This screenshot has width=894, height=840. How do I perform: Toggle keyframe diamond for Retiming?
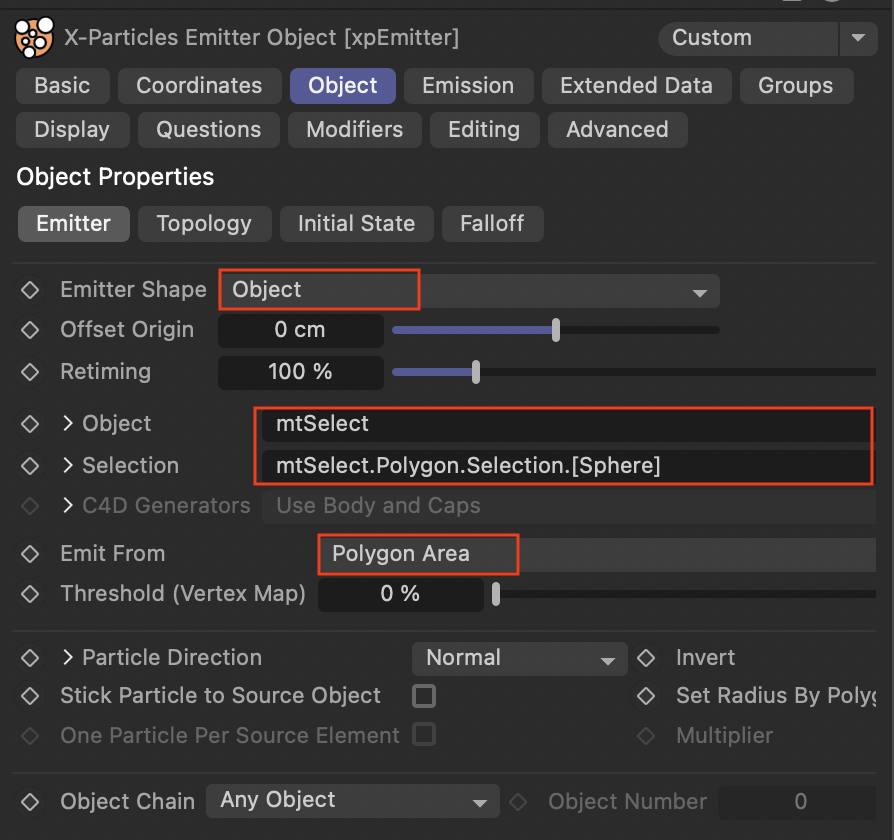[30, 372]
